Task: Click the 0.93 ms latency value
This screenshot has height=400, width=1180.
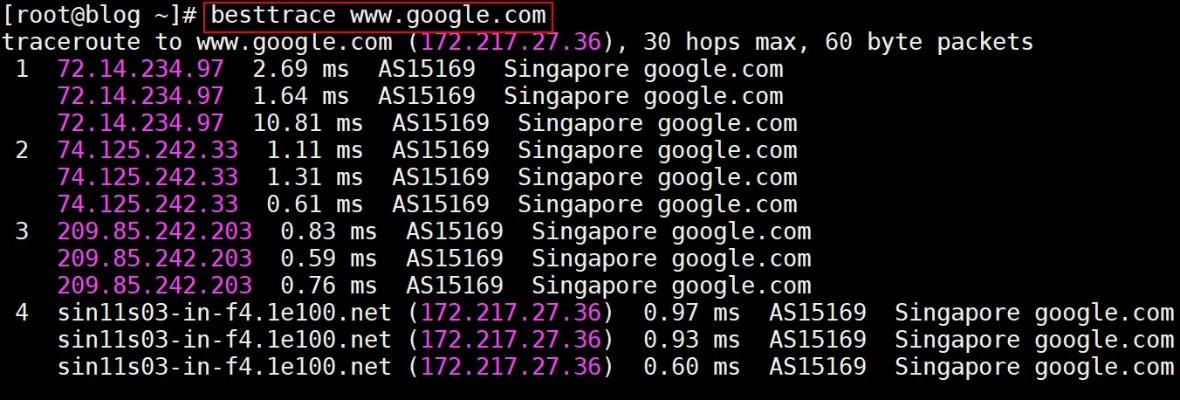Action: click(692, 340)
